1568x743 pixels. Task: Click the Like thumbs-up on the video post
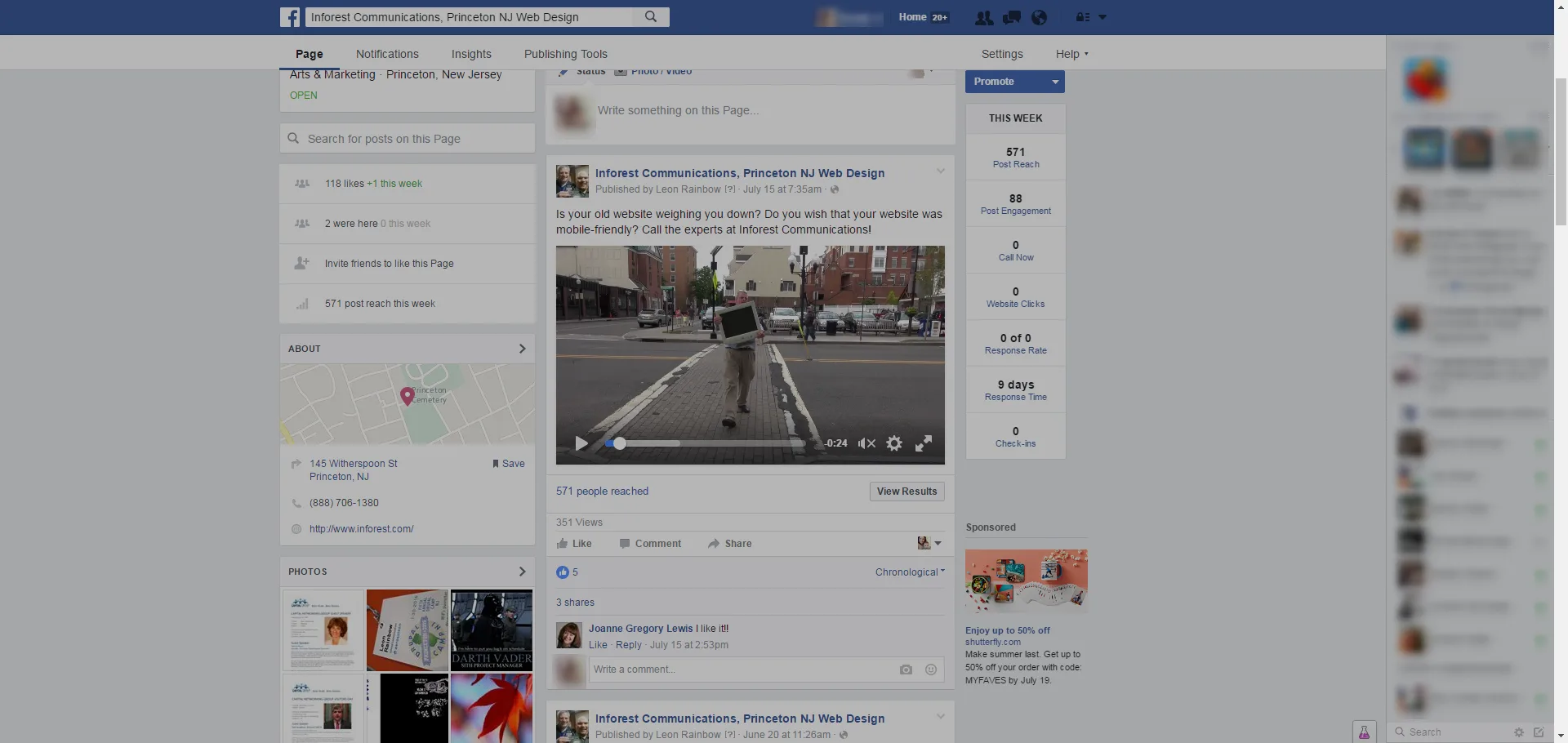coord(574,544)
